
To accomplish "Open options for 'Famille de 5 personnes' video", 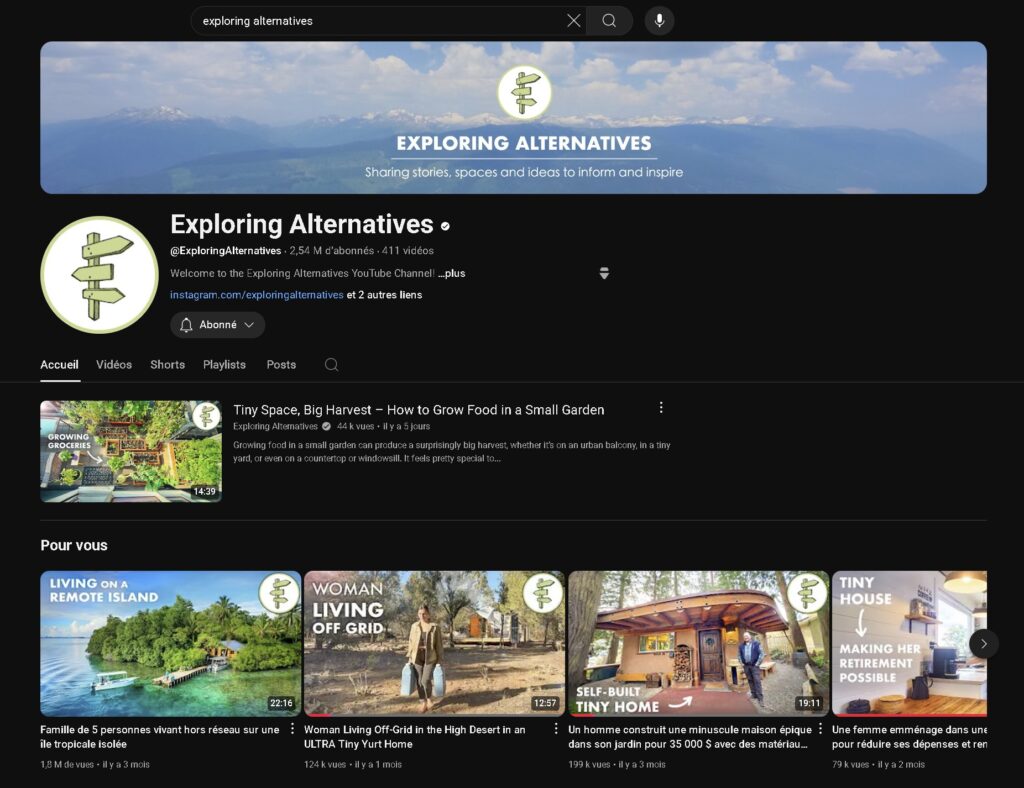I will [x=292, y=729].
